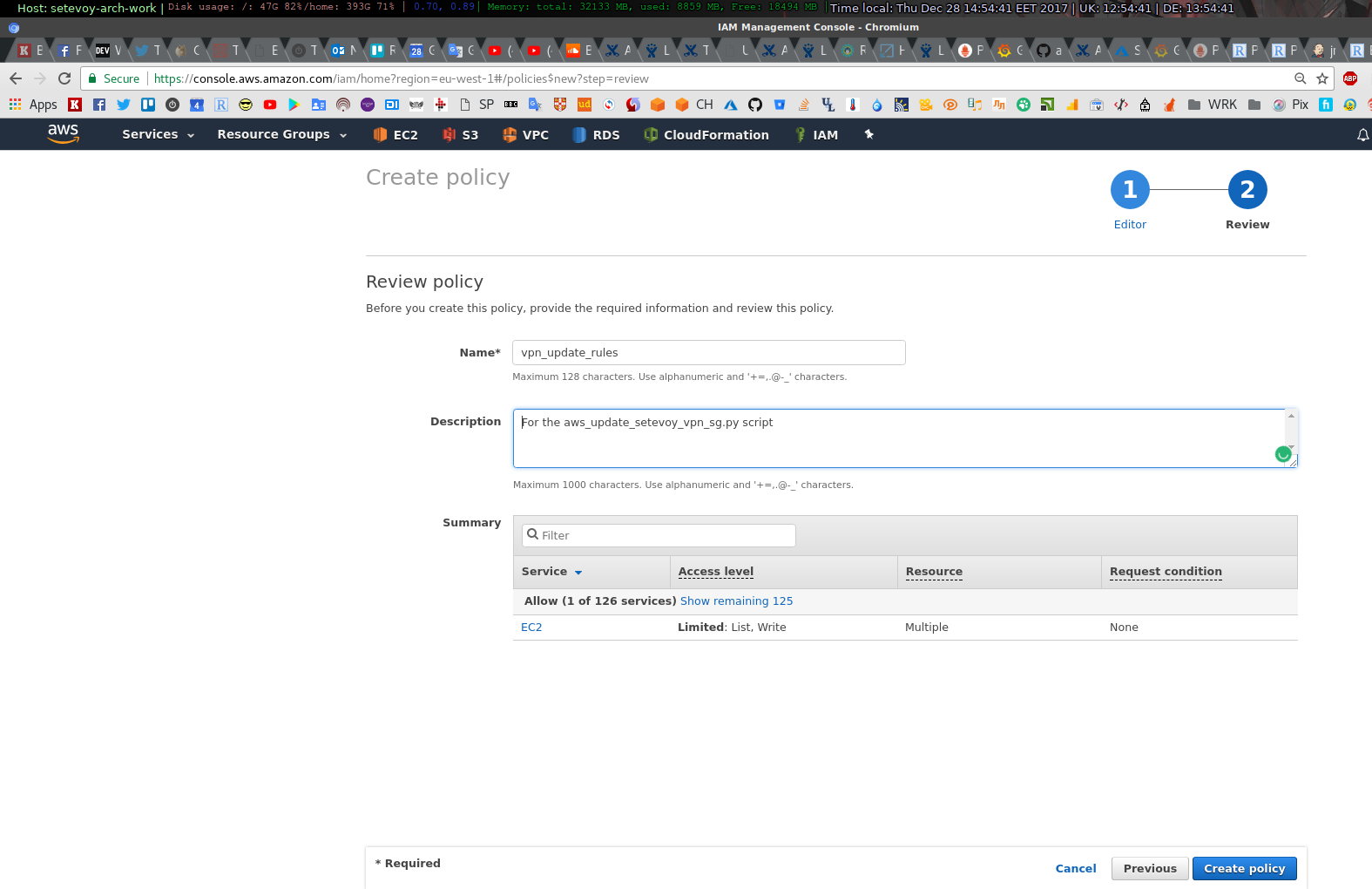Click the Access level column header
Viewport: 1372px width, 889px height.
point(716,572)
